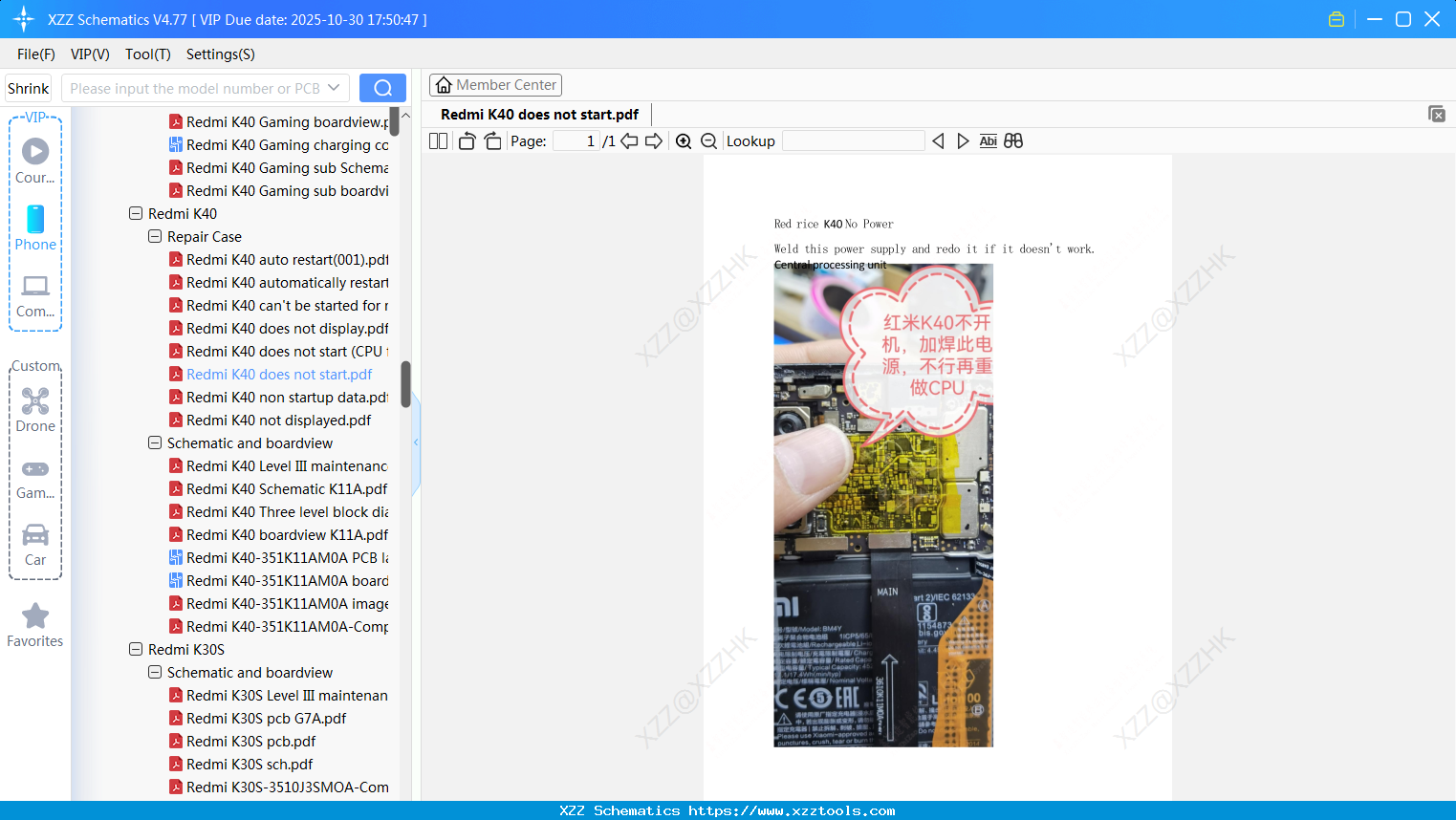Screen dimensions: 1456x820
Task: Open 'Redmi K40 Gaming sub Schema' file
Action: click(279, 168)
